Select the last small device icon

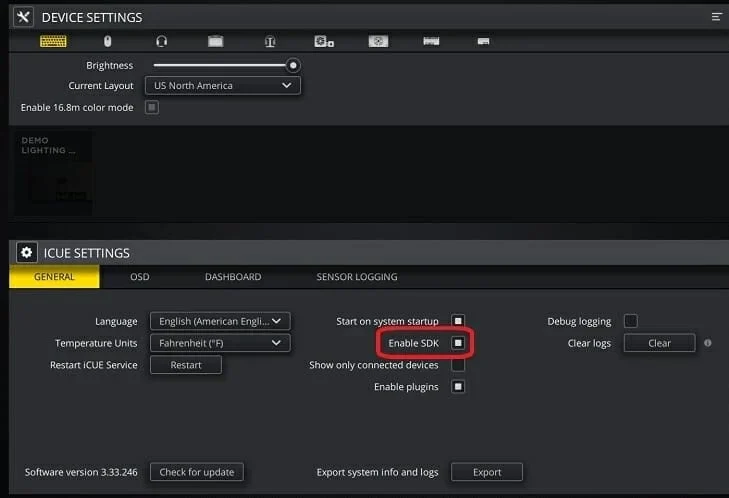tap(483, 41)
